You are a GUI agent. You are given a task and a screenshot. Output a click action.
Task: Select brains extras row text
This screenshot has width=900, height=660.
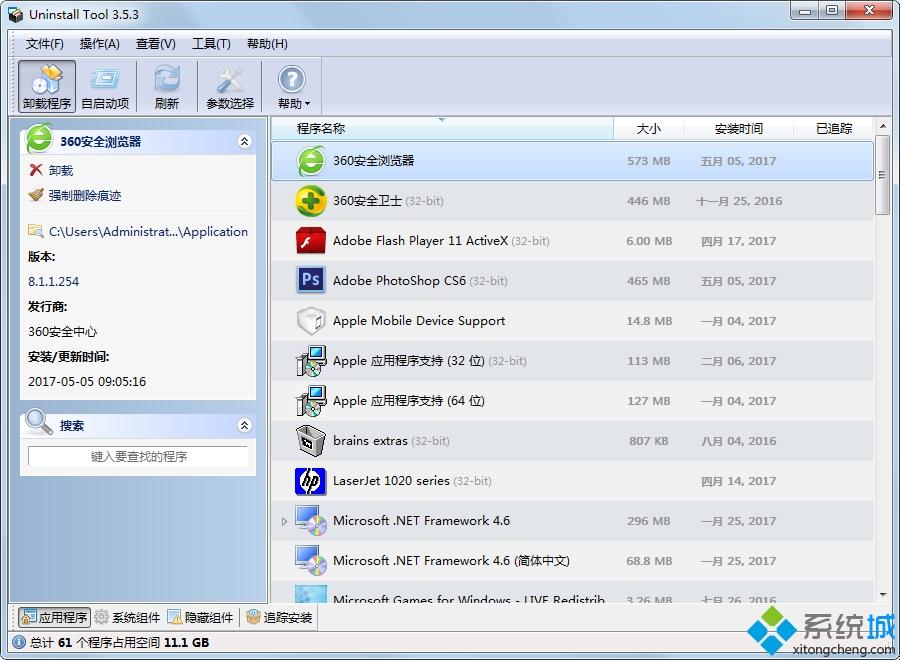(x=370, y=441)
